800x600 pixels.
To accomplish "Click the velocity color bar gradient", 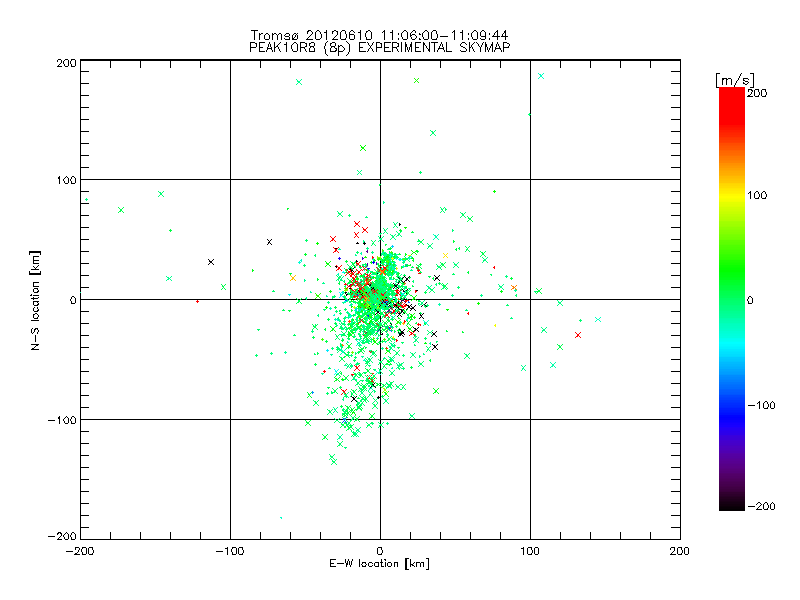I will pos(732,299).
